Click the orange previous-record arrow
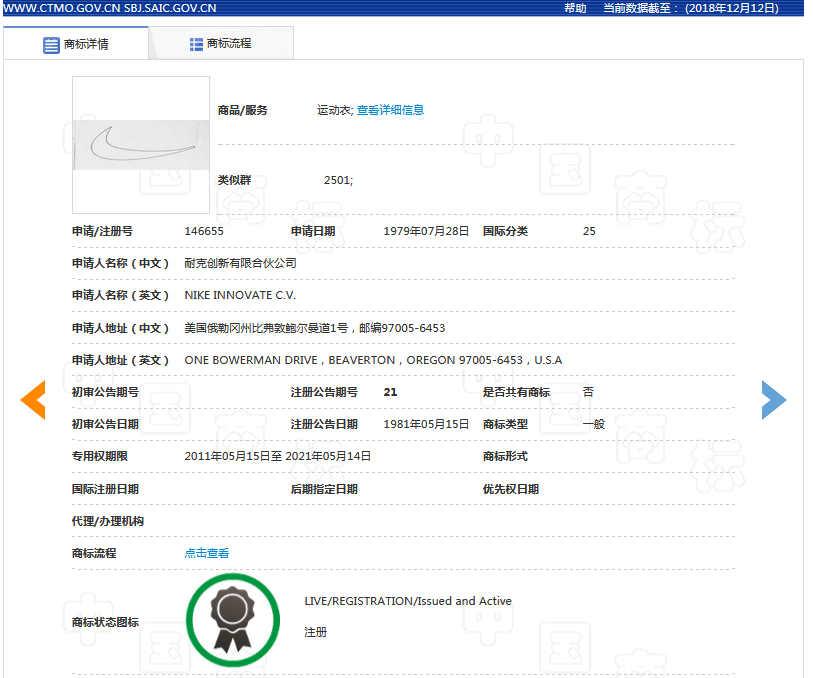This screenshot has width=813, height=678. pos(33,400)
